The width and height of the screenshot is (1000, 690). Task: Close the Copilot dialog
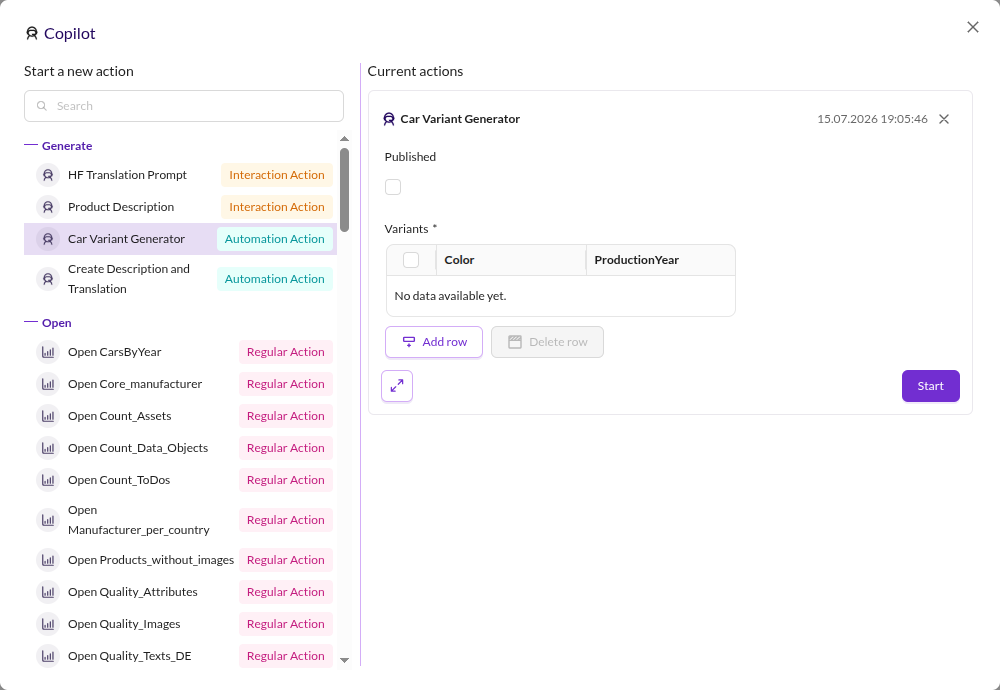(973, 27)
